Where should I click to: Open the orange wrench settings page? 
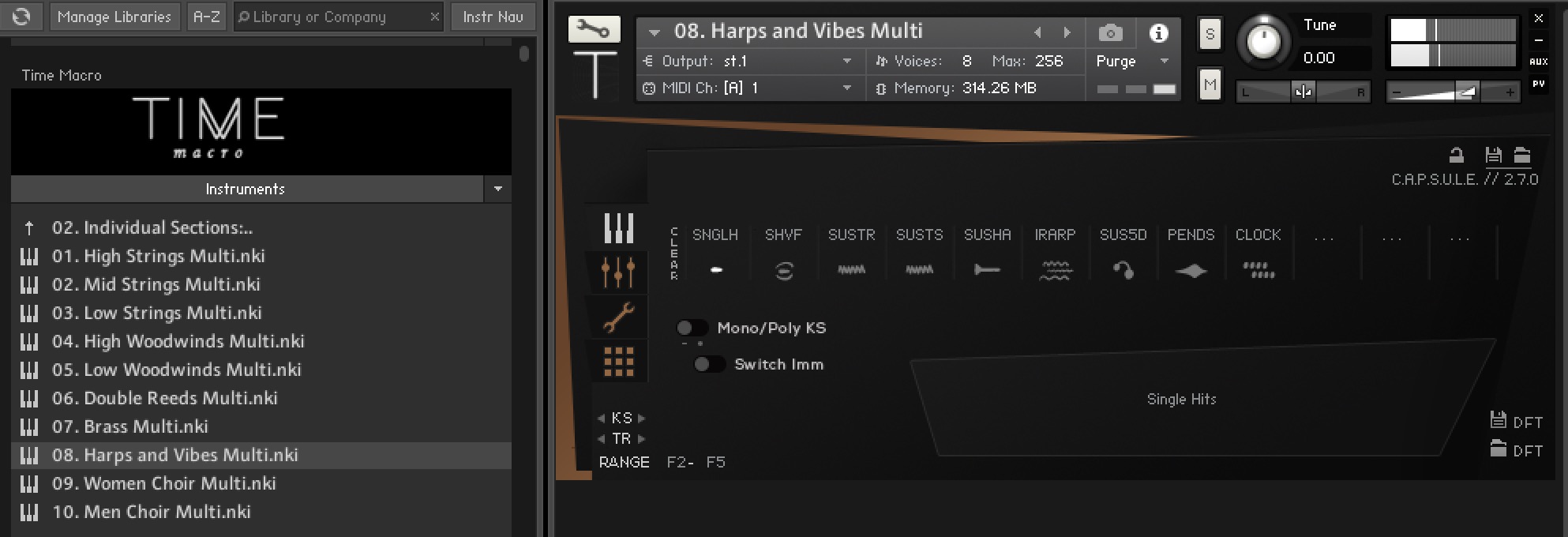click(x=618, y=317)
